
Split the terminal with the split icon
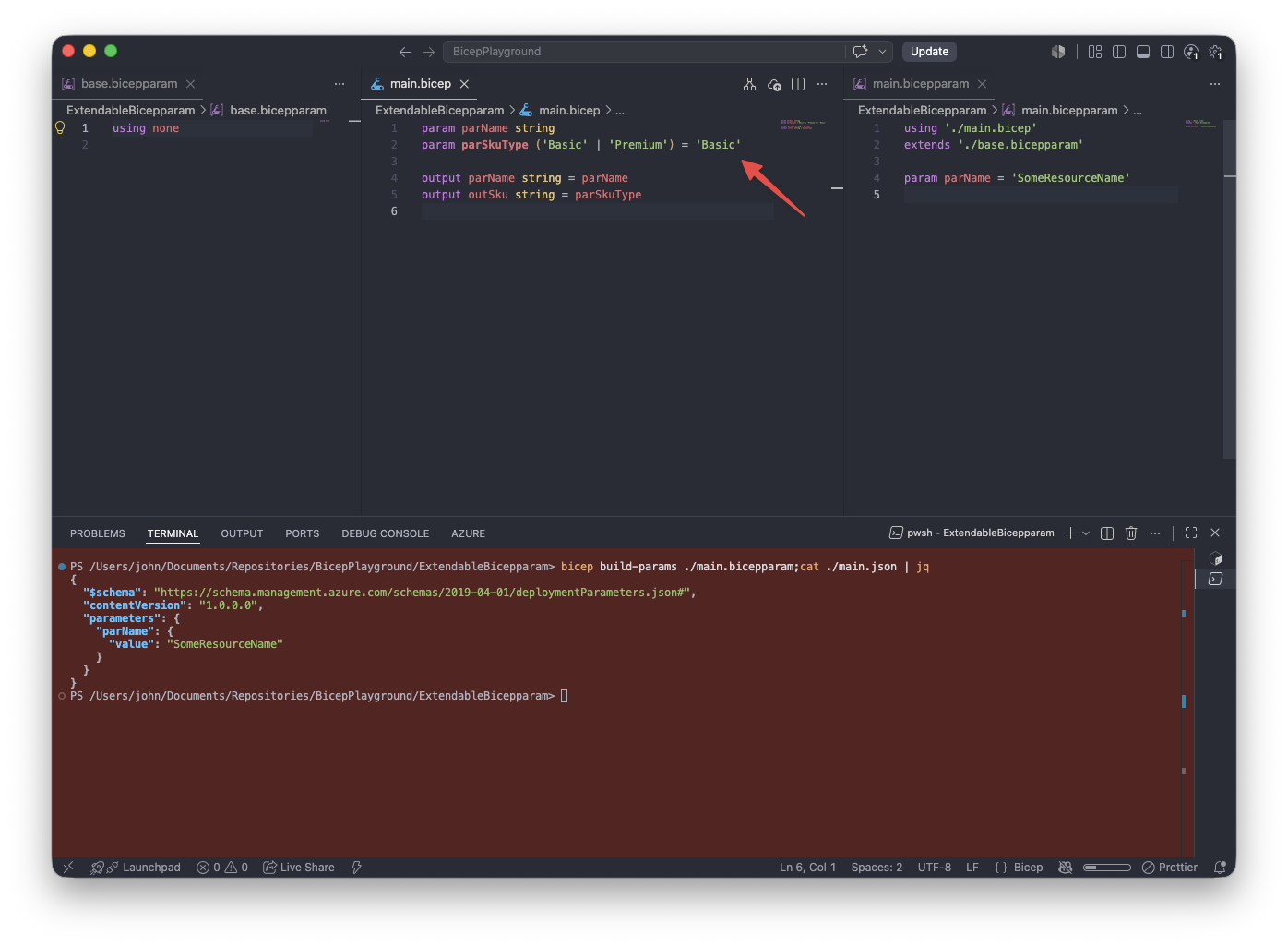coord(1107,533)
